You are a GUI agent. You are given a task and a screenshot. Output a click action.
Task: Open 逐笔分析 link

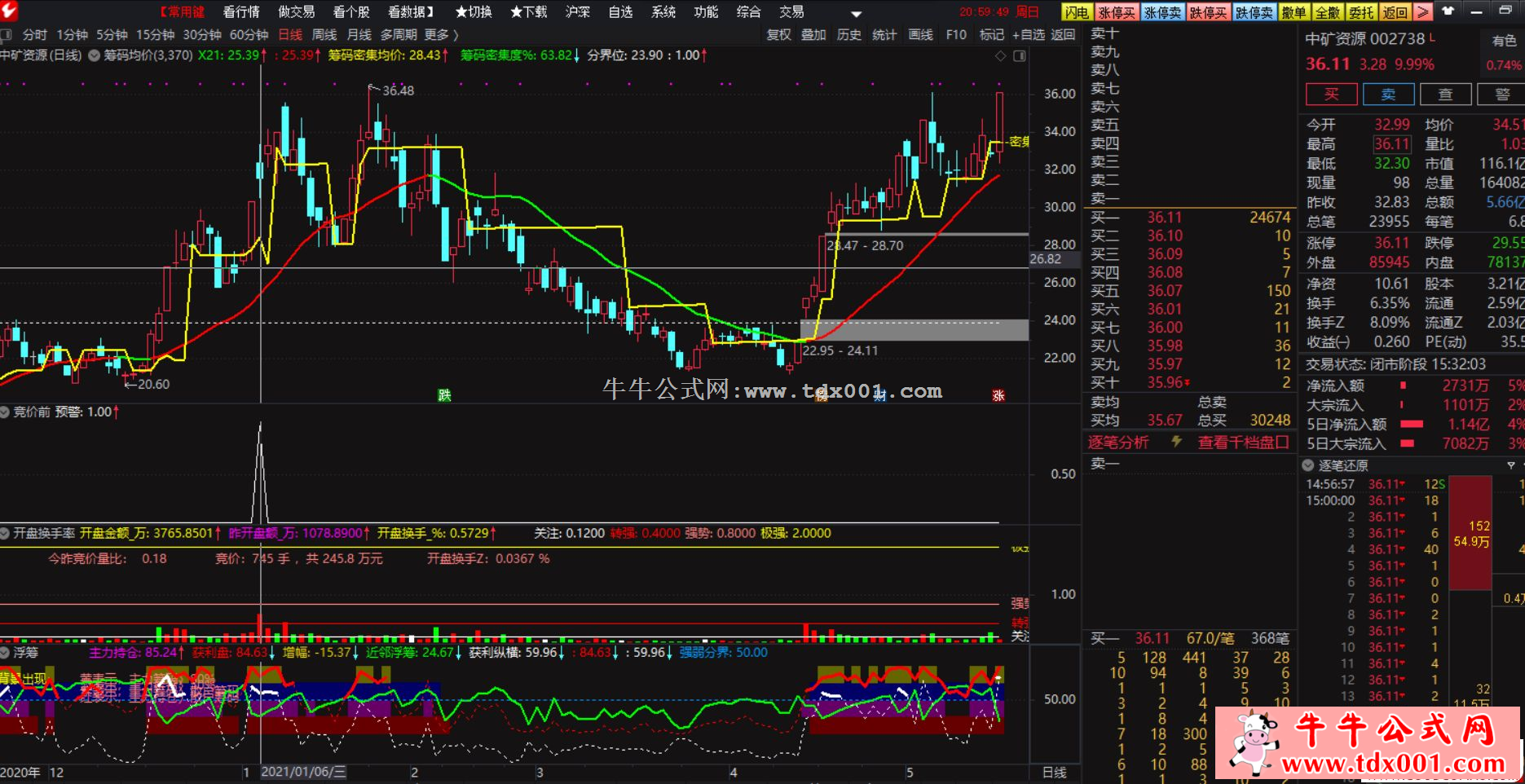(x=1118, y=442)
